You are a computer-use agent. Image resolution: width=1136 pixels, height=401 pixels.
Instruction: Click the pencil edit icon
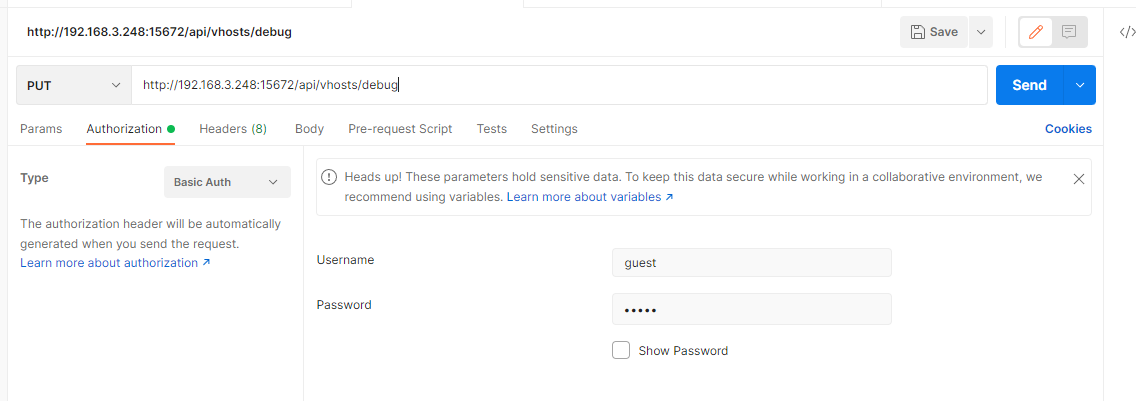click(x=1036, y=32)
